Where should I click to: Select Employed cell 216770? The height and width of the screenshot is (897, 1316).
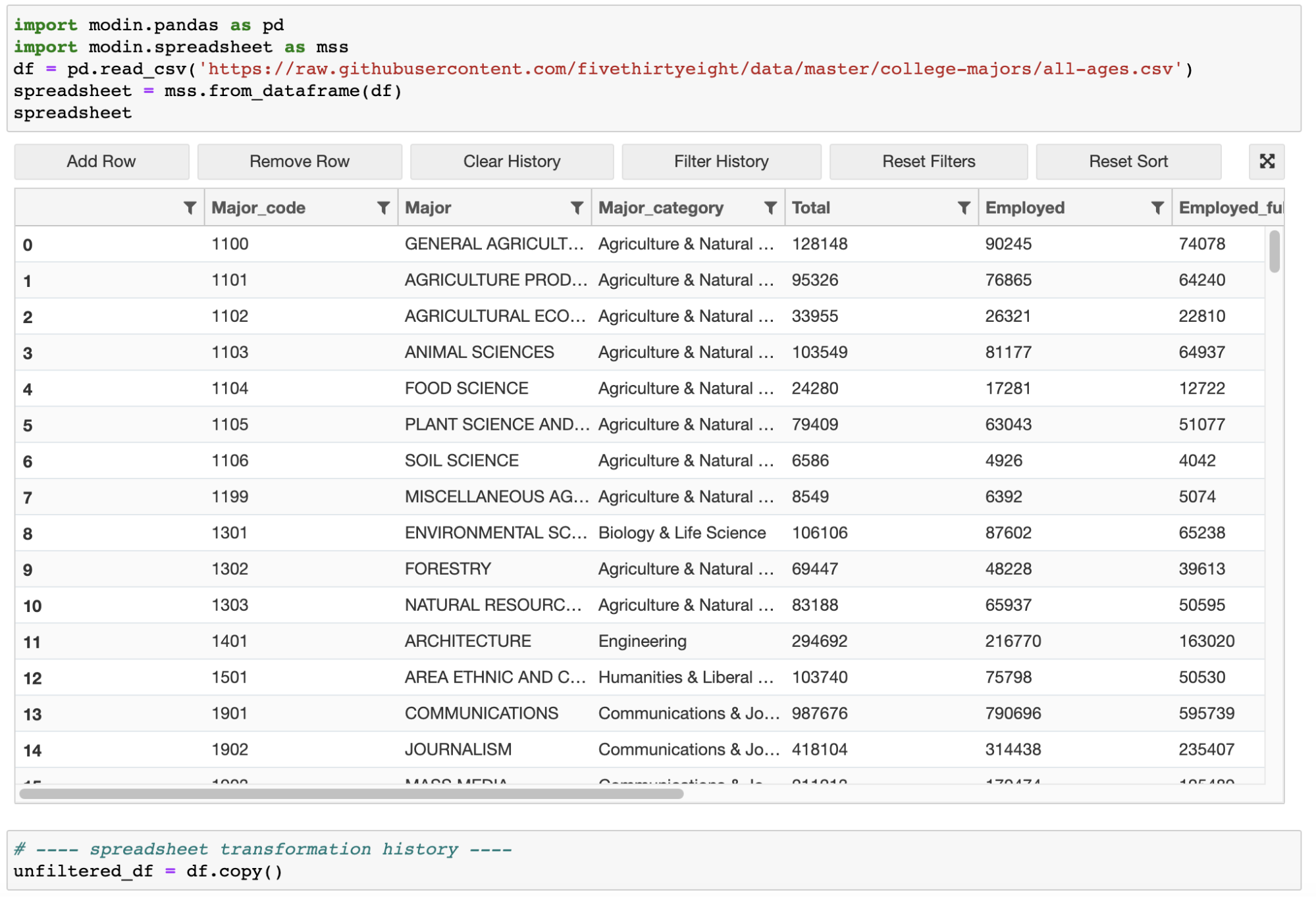click(x=1075, y=642)
